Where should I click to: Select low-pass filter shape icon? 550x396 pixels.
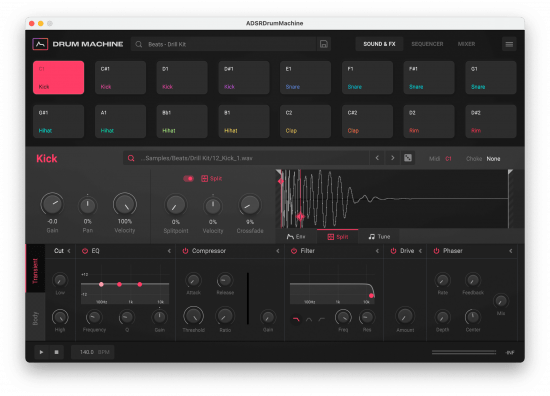pyautogui.click(x=296, y=319)
